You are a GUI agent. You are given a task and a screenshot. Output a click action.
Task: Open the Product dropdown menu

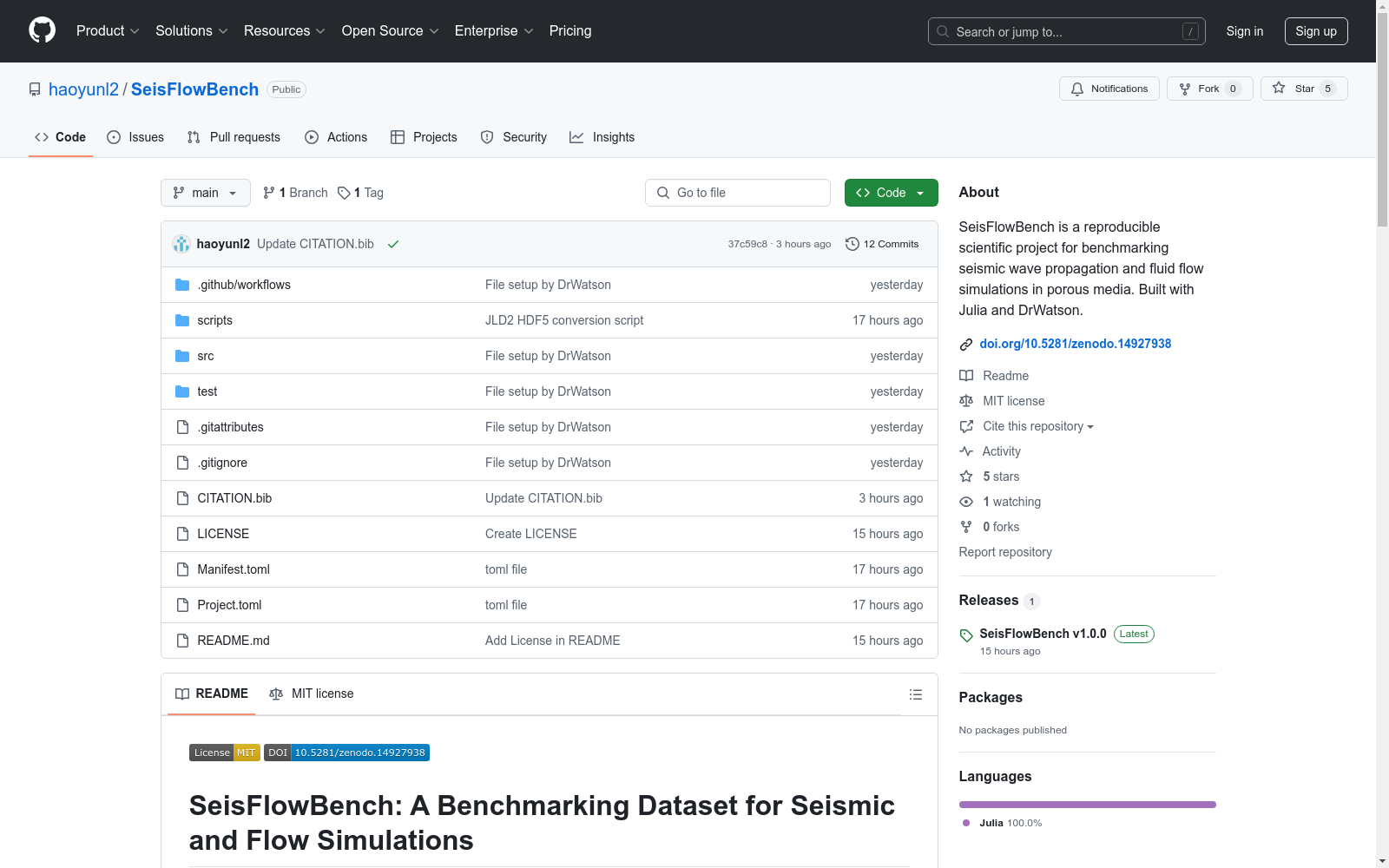(108, 30)
